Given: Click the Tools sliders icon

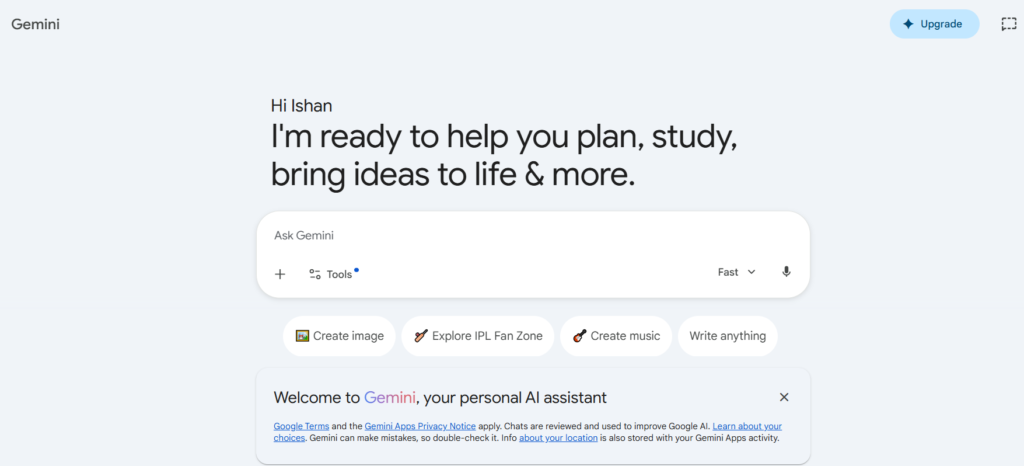Looking at the screenshot, I should tap(315, 274).
